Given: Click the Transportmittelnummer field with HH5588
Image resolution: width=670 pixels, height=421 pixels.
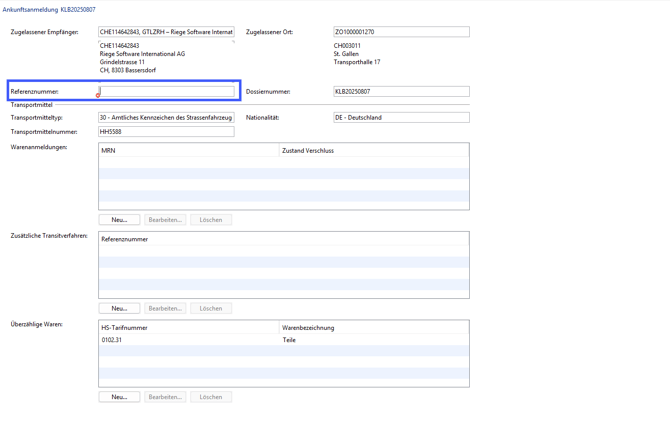Looking at the screenshot, I should tap(166, 131).
